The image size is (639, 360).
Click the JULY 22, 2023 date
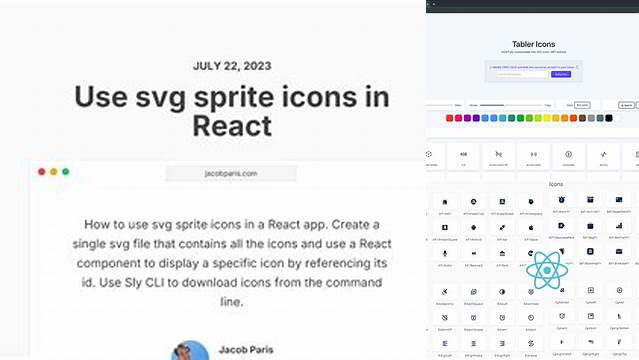[232, 66]
